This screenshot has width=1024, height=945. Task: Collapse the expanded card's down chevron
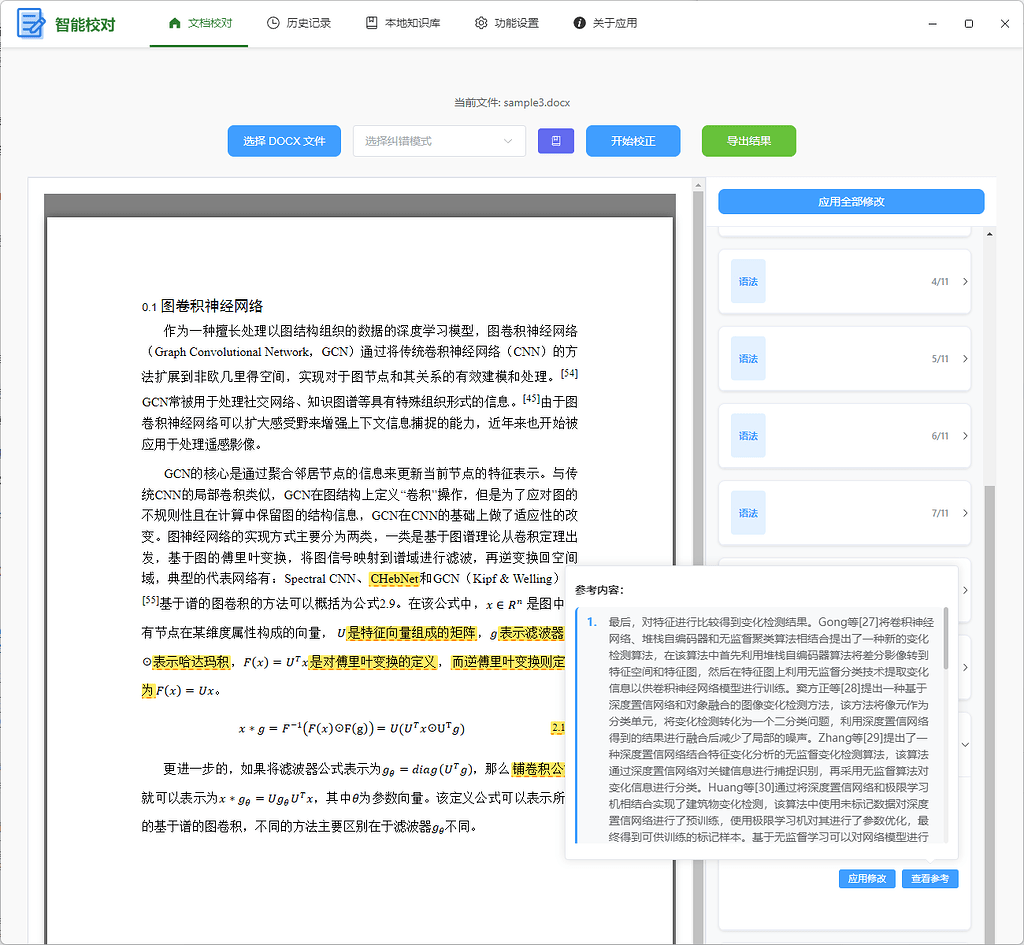(965, 745)
